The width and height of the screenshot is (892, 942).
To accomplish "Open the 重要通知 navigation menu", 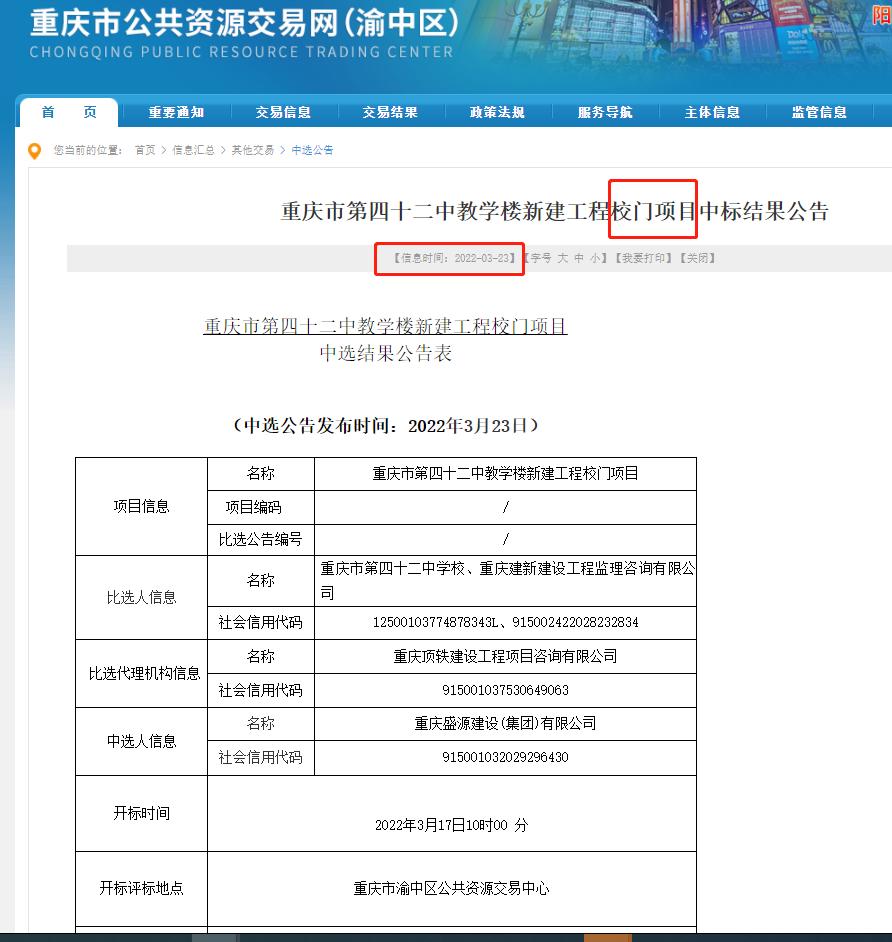I will pos(177,113).
